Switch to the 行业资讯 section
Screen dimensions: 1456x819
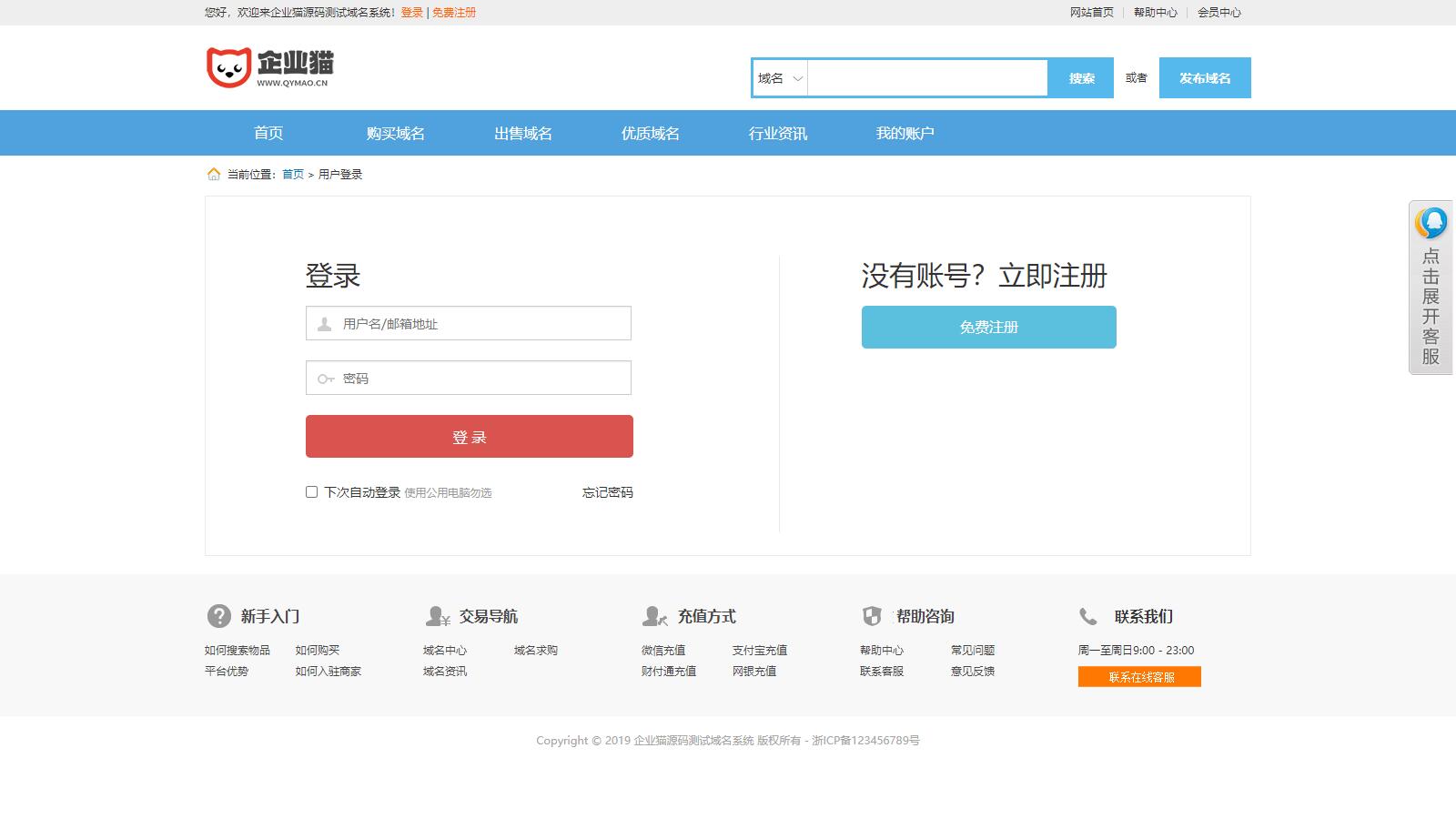[778, 133]
